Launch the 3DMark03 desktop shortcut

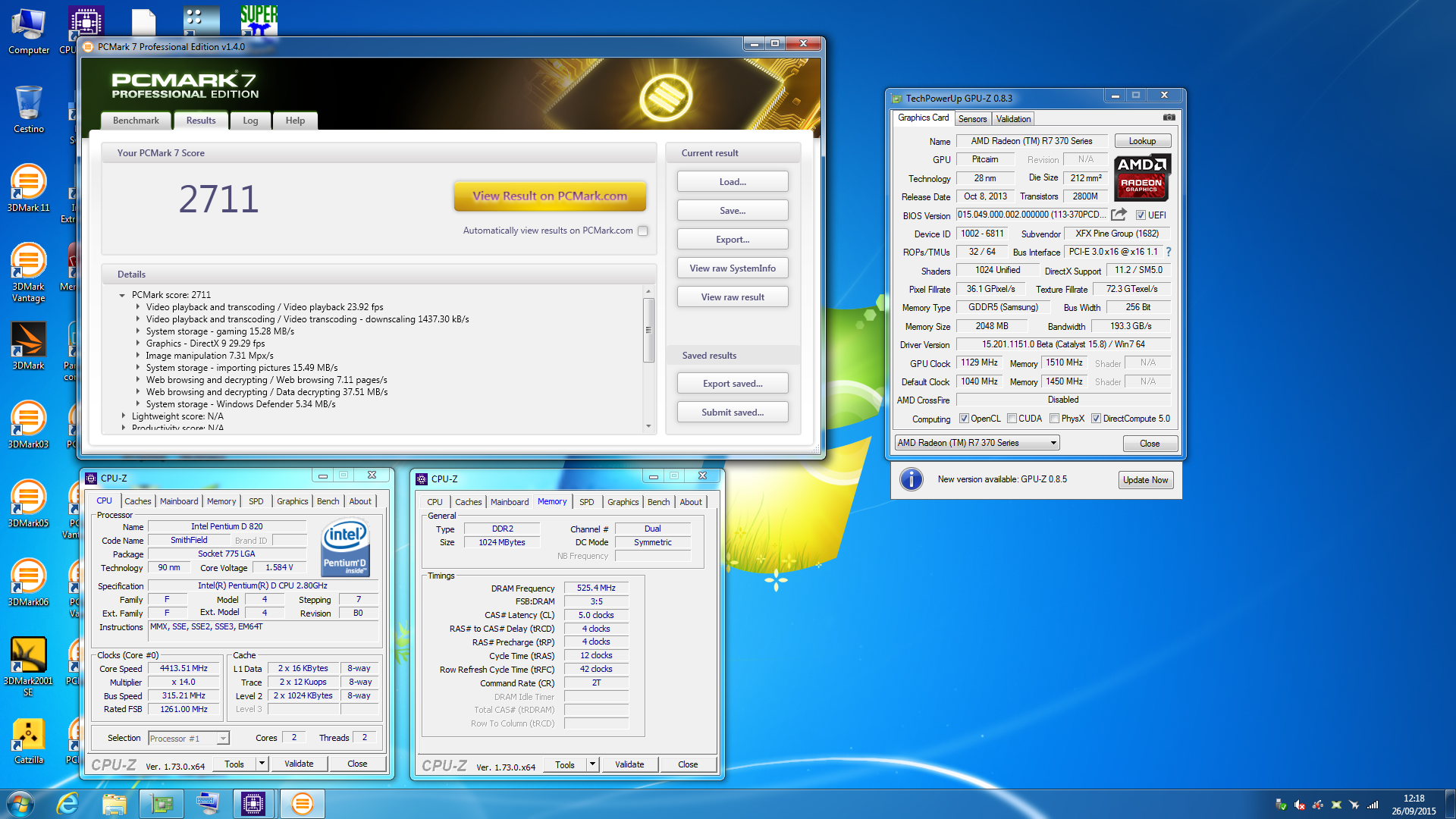click(29, 424)
